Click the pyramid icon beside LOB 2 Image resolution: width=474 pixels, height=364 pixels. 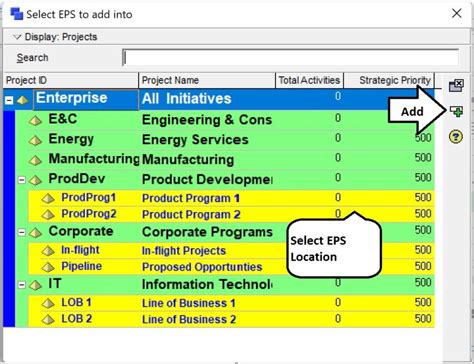click(x=48, y=320)
